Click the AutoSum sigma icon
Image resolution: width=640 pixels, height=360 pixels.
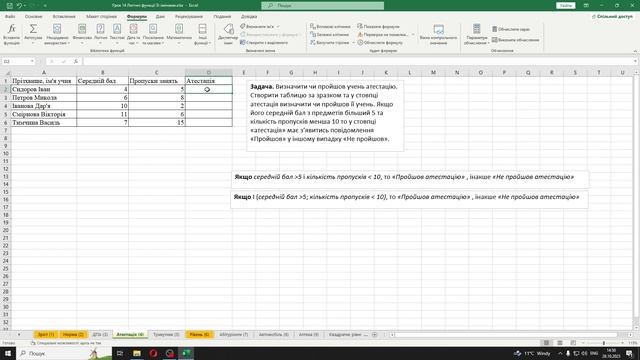pos(33,29)
